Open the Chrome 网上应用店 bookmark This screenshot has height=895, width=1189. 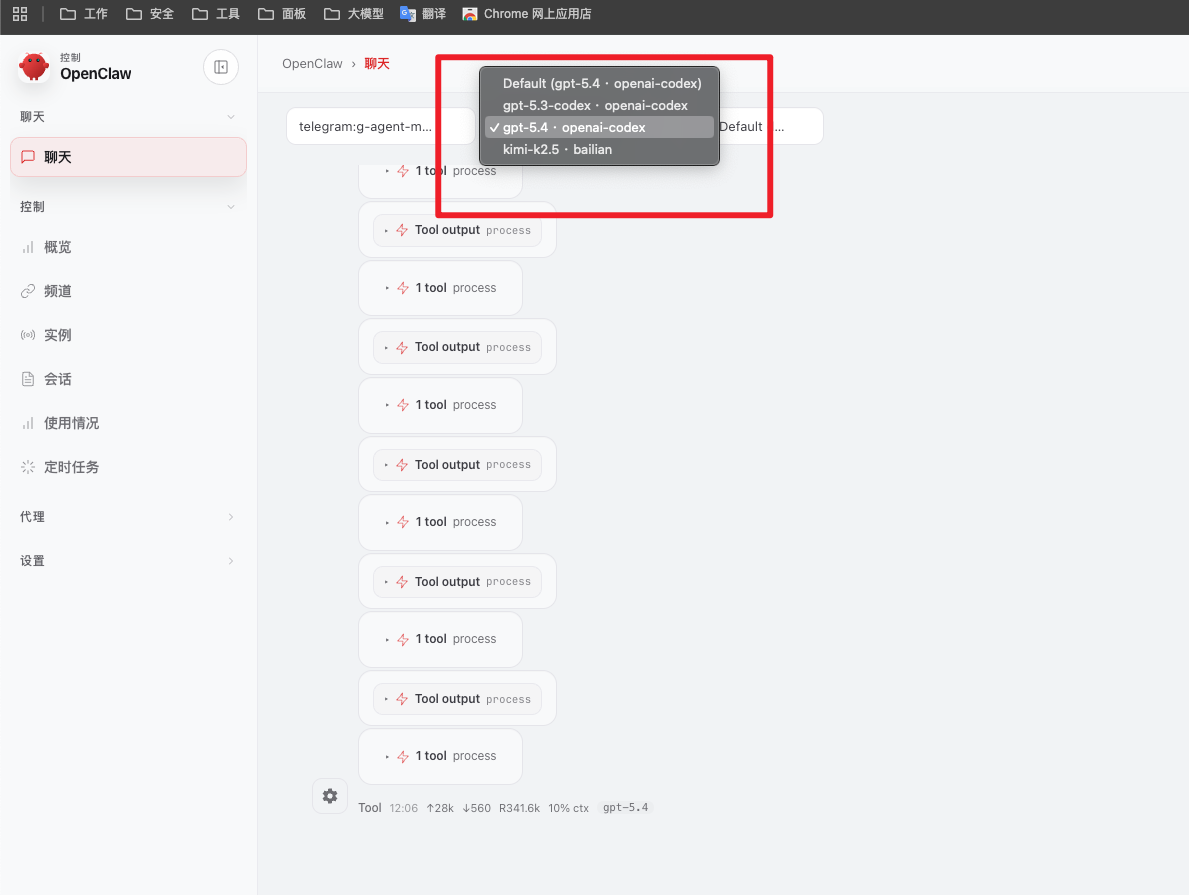(526, 14)
